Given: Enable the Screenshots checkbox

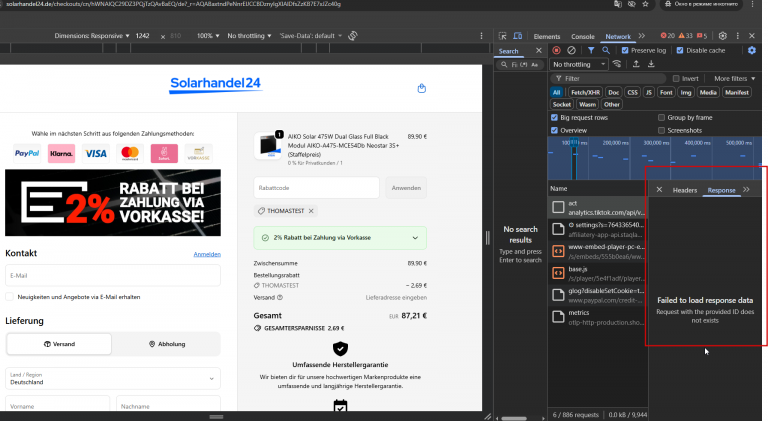Looking at the screenshot, I should point(661,130).
